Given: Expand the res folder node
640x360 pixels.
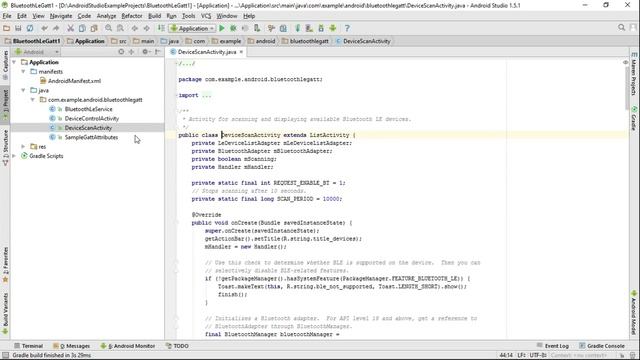Looking at the screenshot, I should pos(23,147).
